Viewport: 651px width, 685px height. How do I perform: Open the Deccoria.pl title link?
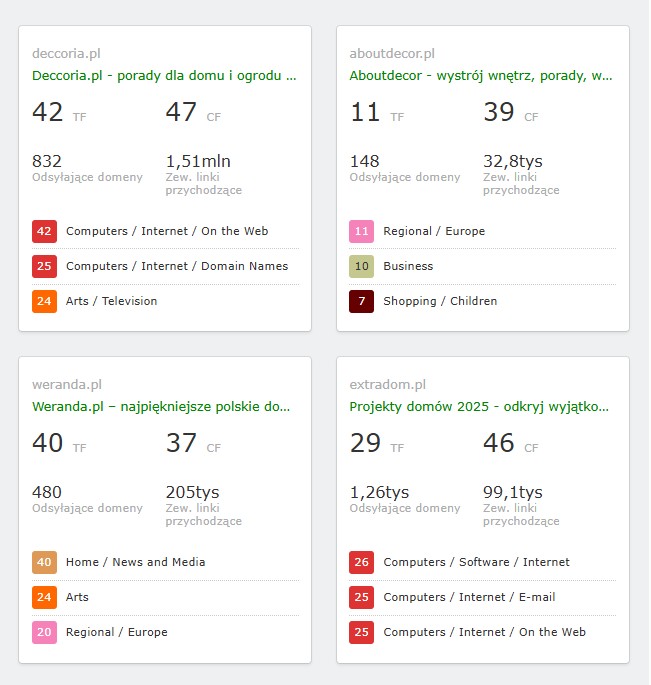click(164, 76)
